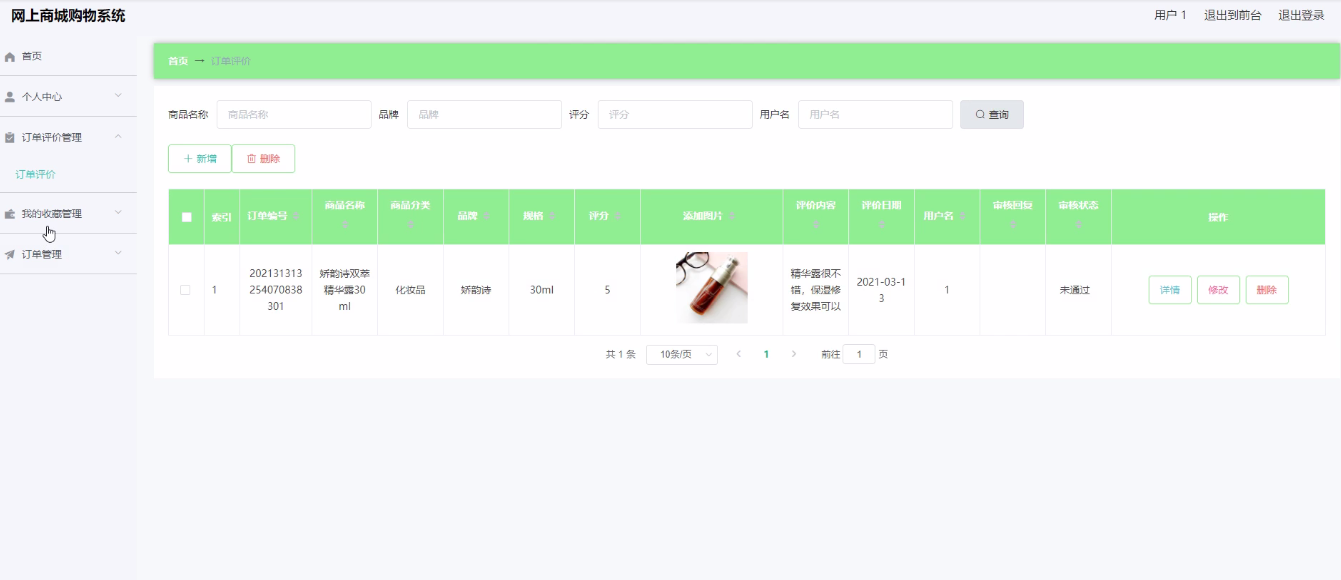Click the product image thumbnail in row 1
1341x580 pixels.
(712, 288)
